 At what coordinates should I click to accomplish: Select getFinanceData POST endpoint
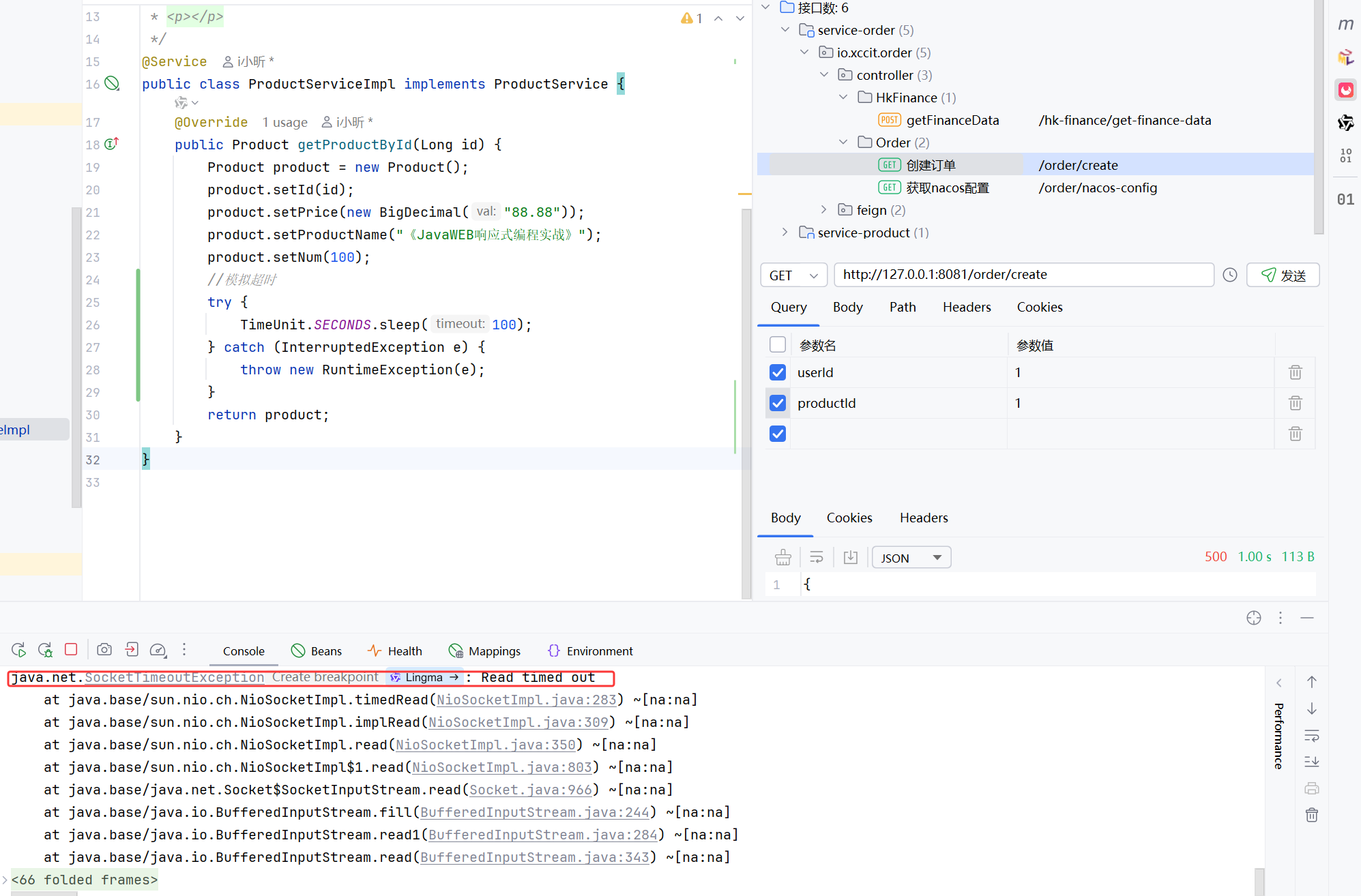click(952, 120)
